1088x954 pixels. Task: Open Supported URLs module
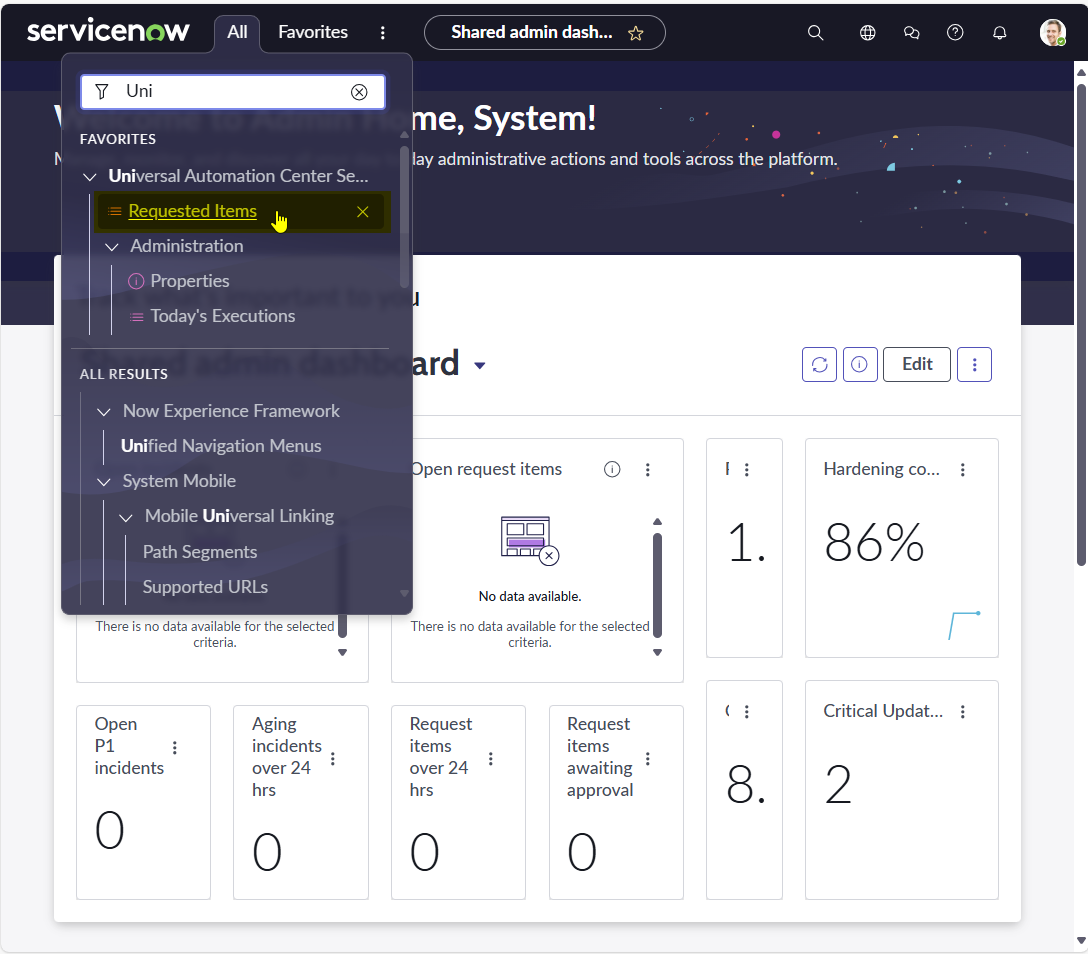pos(205,587)
